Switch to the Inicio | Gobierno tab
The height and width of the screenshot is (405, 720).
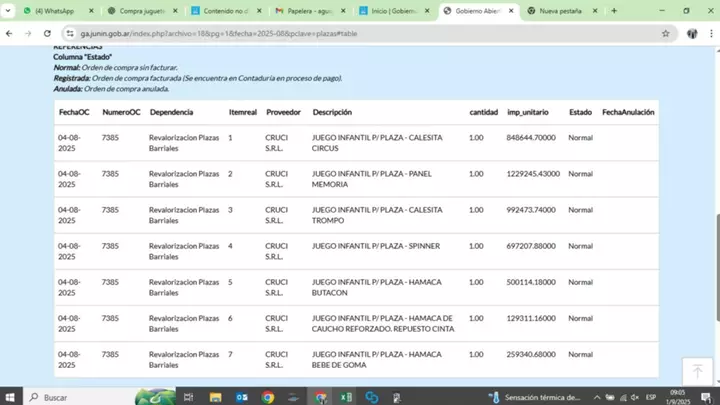point(388,11)
